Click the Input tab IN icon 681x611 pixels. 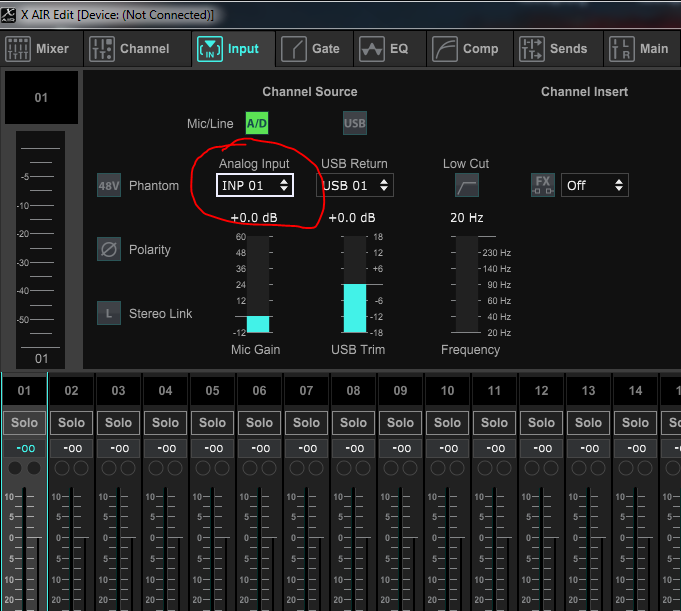[x=210, y=49]
